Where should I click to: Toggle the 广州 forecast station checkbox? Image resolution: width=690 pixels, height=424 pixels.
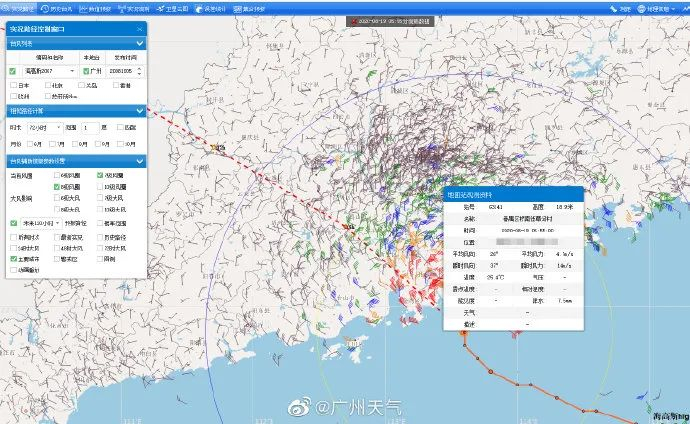click(84, 72)
